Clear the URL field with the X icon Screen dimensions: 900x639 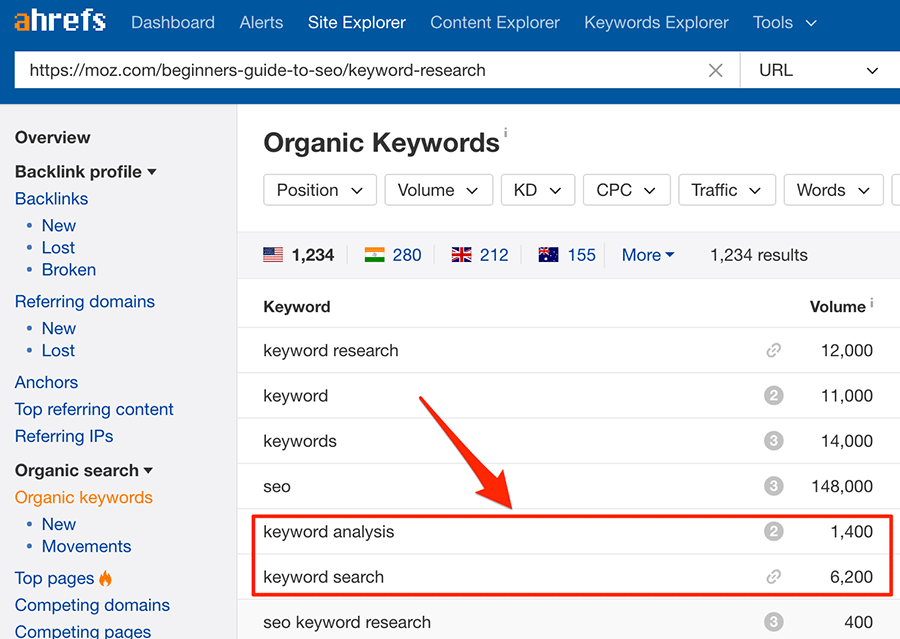[715, 71]
